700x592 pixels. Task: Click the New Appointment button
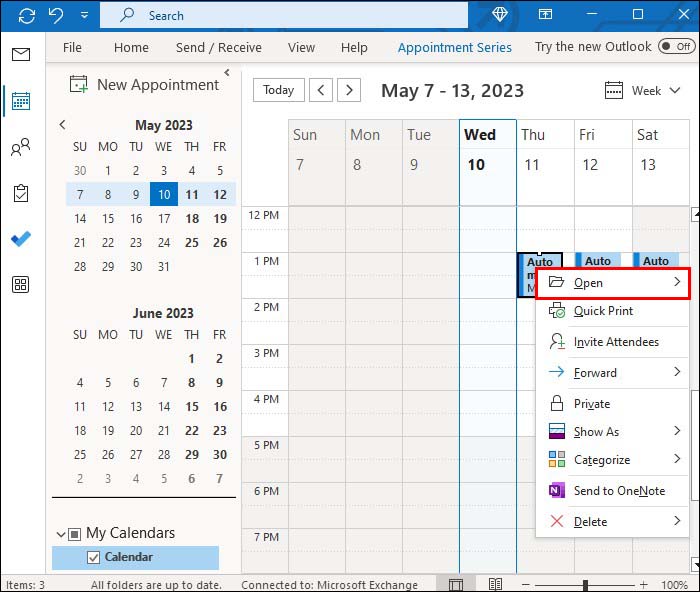coord(144,84)
